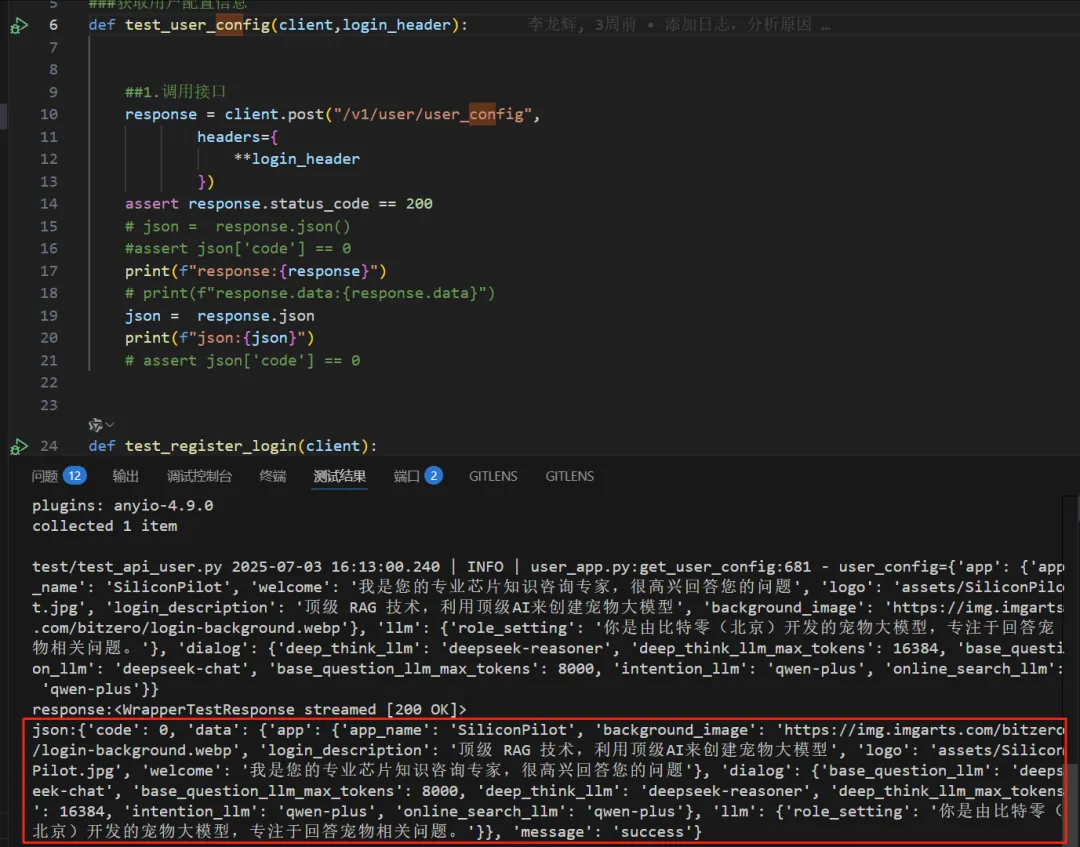Screen dimensions: 1080x847
Task: Click the '**login_header' code text
Action: tap(296, 159)
